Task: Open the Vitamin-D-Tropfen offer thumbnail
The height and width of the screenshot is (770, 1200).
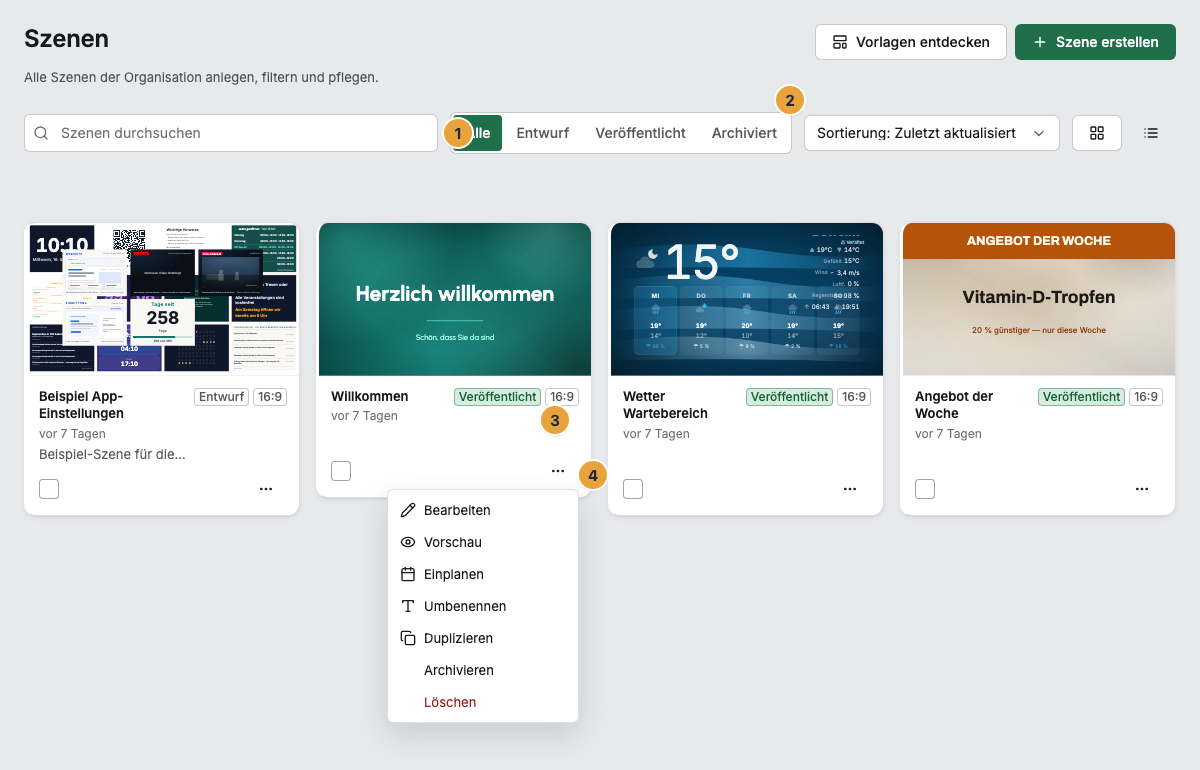Action: [1038, 299]
